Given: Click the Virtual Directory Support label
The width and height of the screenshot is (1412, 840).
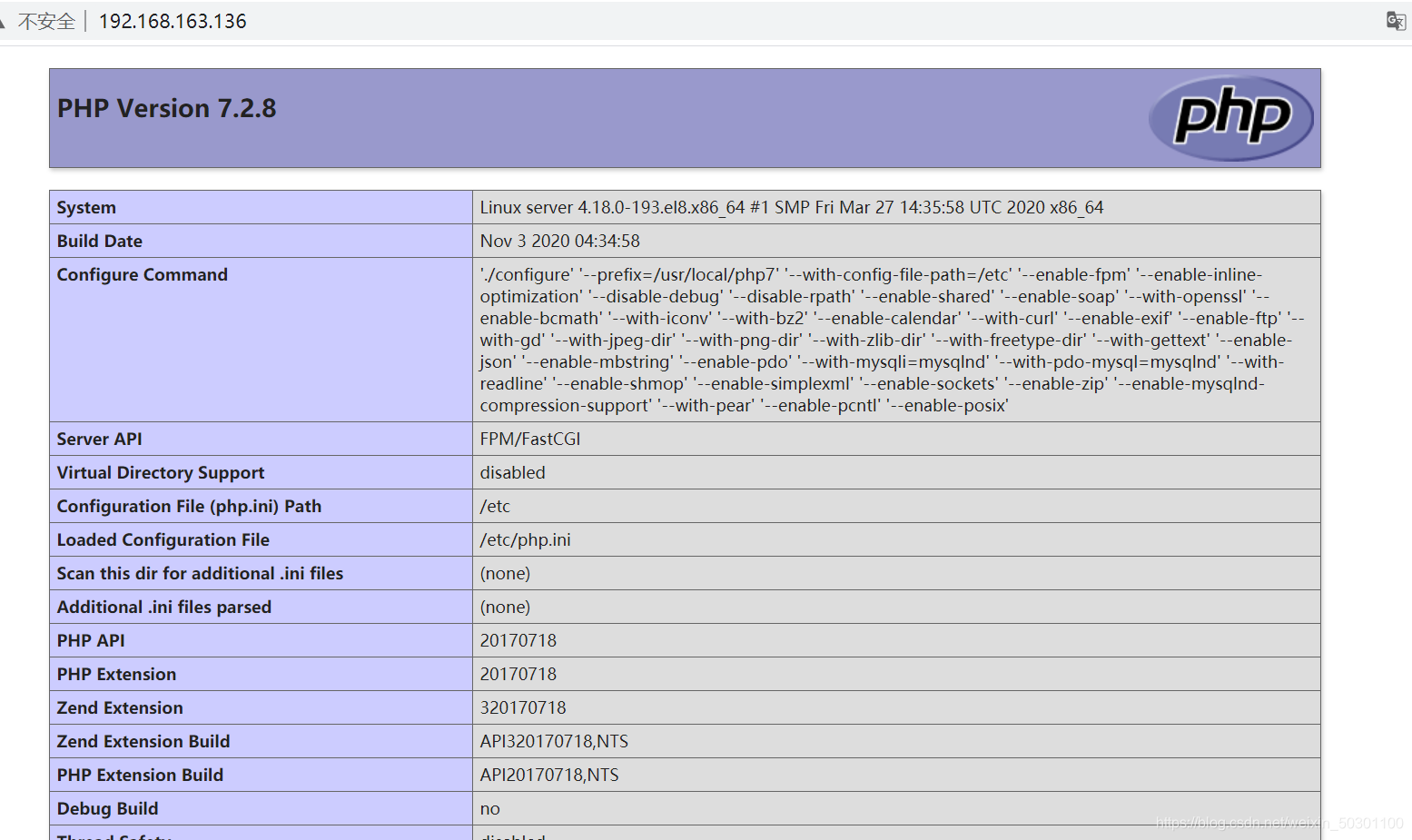Looking at the screenshot, I should (x=161, y=472).
